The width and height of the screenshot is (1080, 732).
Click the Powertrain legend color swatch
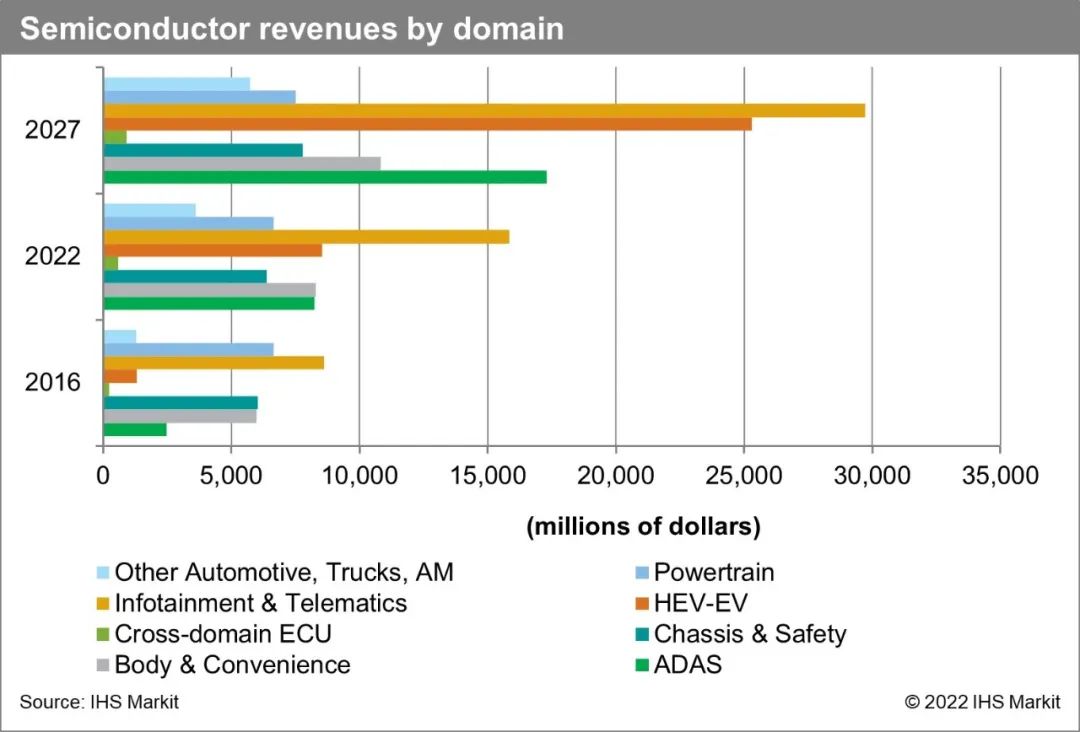(642, 572)
